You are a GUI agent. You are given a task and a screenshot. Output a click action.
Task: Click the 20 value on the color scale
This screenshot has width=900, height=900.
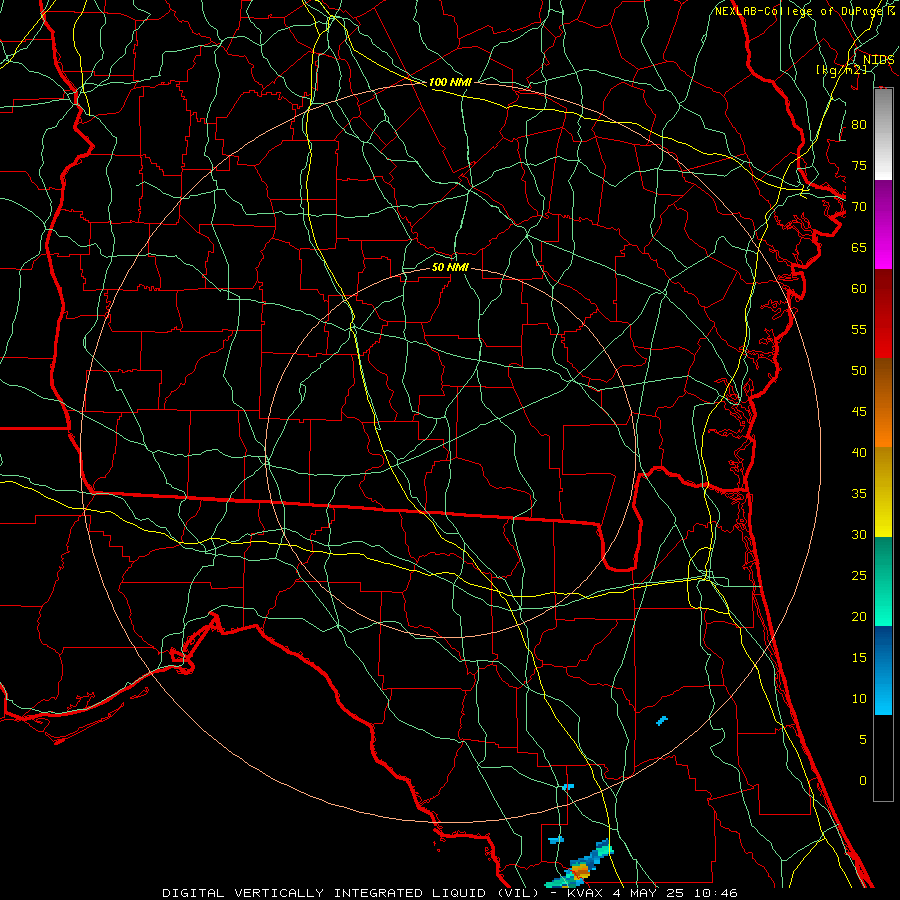859,616
